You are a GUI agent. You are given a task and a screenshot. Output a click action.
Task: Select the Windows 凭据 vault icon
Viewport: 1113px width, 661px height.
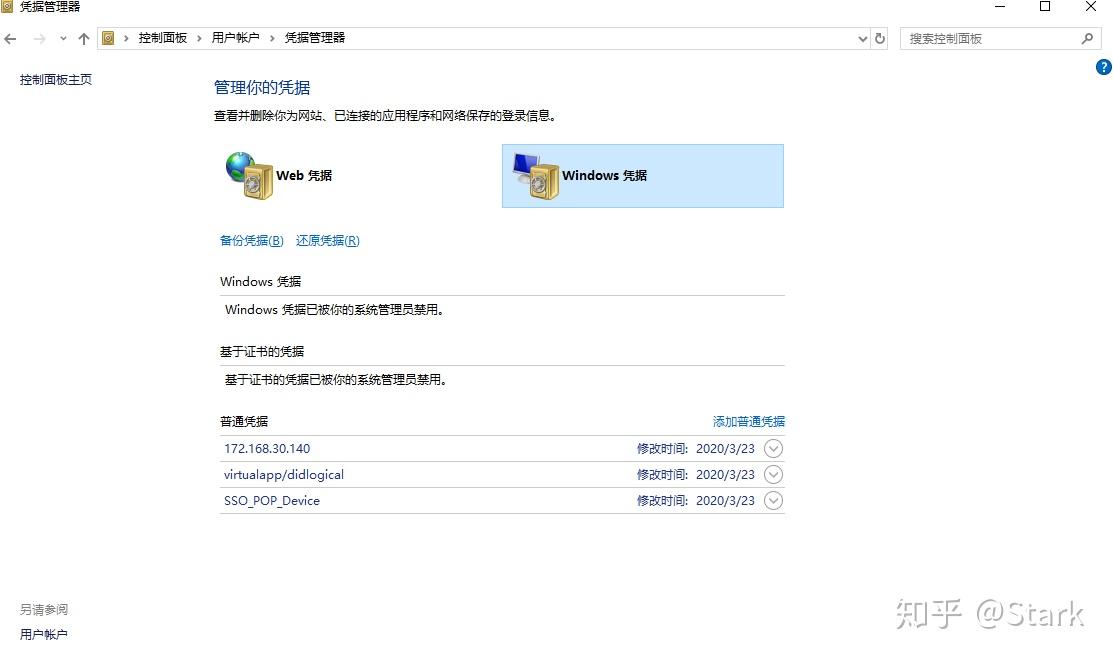point(536,176)
